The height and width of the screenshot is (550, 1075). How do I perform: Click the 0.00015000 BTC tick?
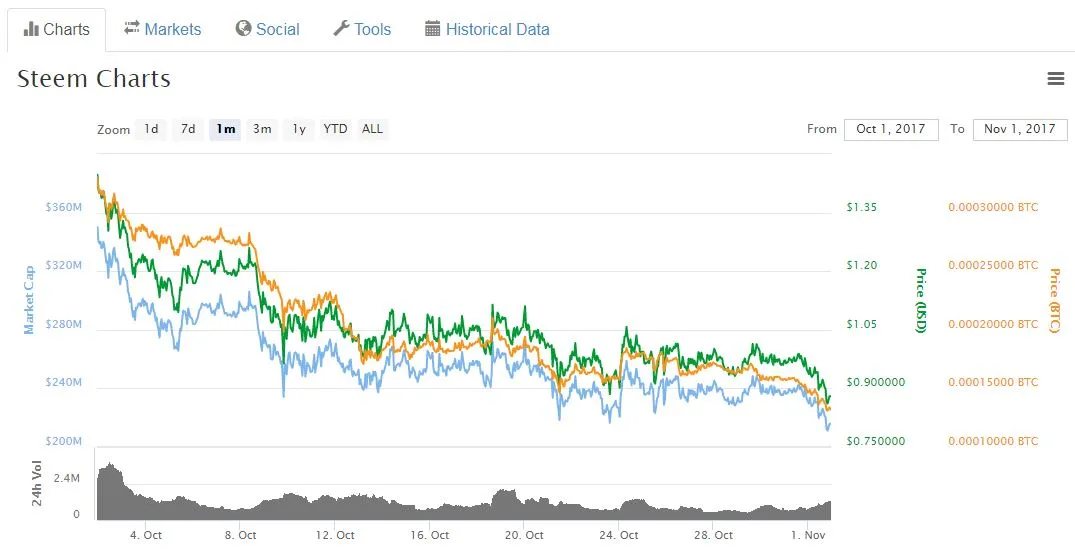993,382
